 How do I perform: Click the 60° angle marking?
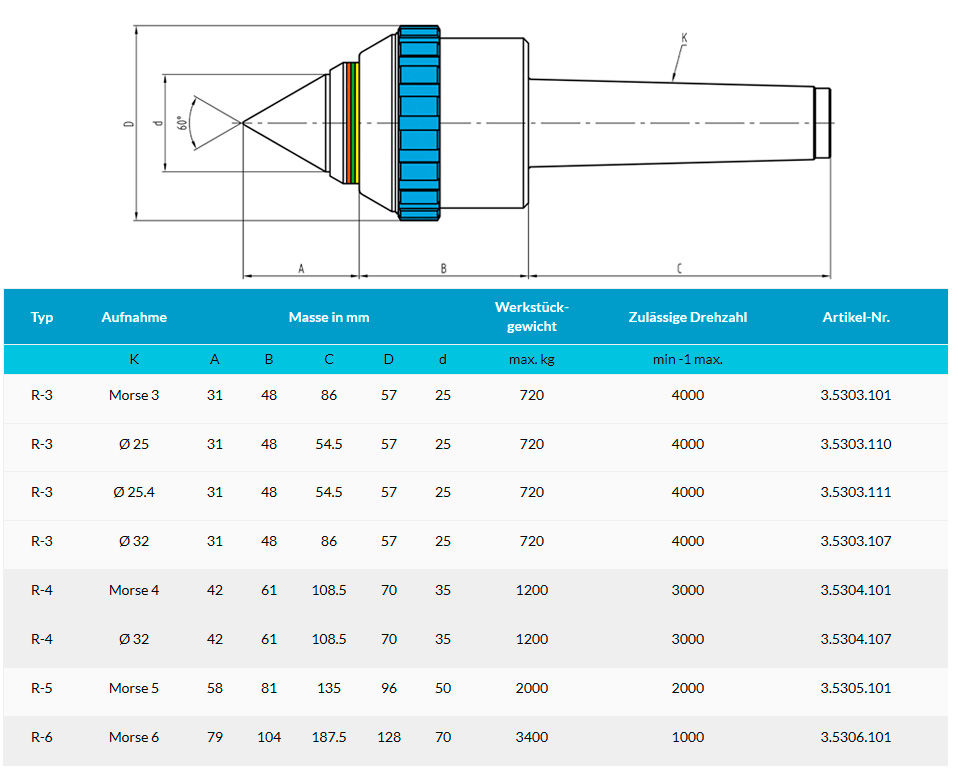(x=182, y=123)
